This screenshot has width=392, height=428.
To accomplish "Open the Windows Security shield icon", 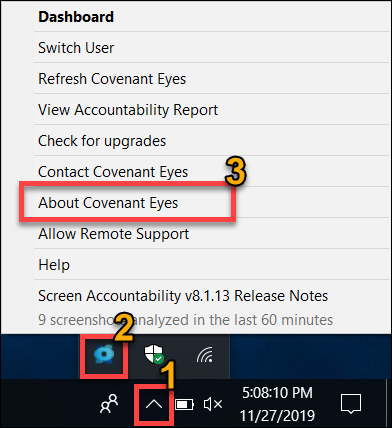I will pyautogui.click(x=154, y=354).
